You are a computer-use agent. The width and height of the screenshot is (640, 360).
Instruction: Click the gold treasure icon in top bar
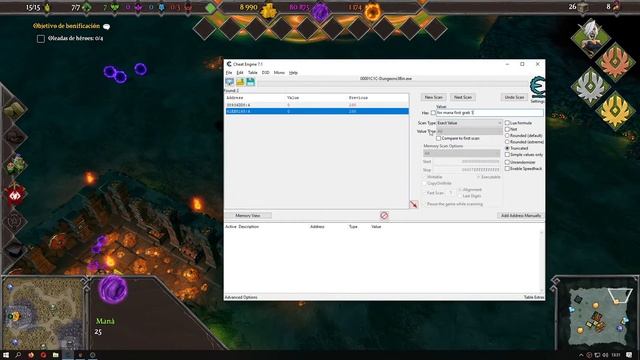click(x=269, y=10)
